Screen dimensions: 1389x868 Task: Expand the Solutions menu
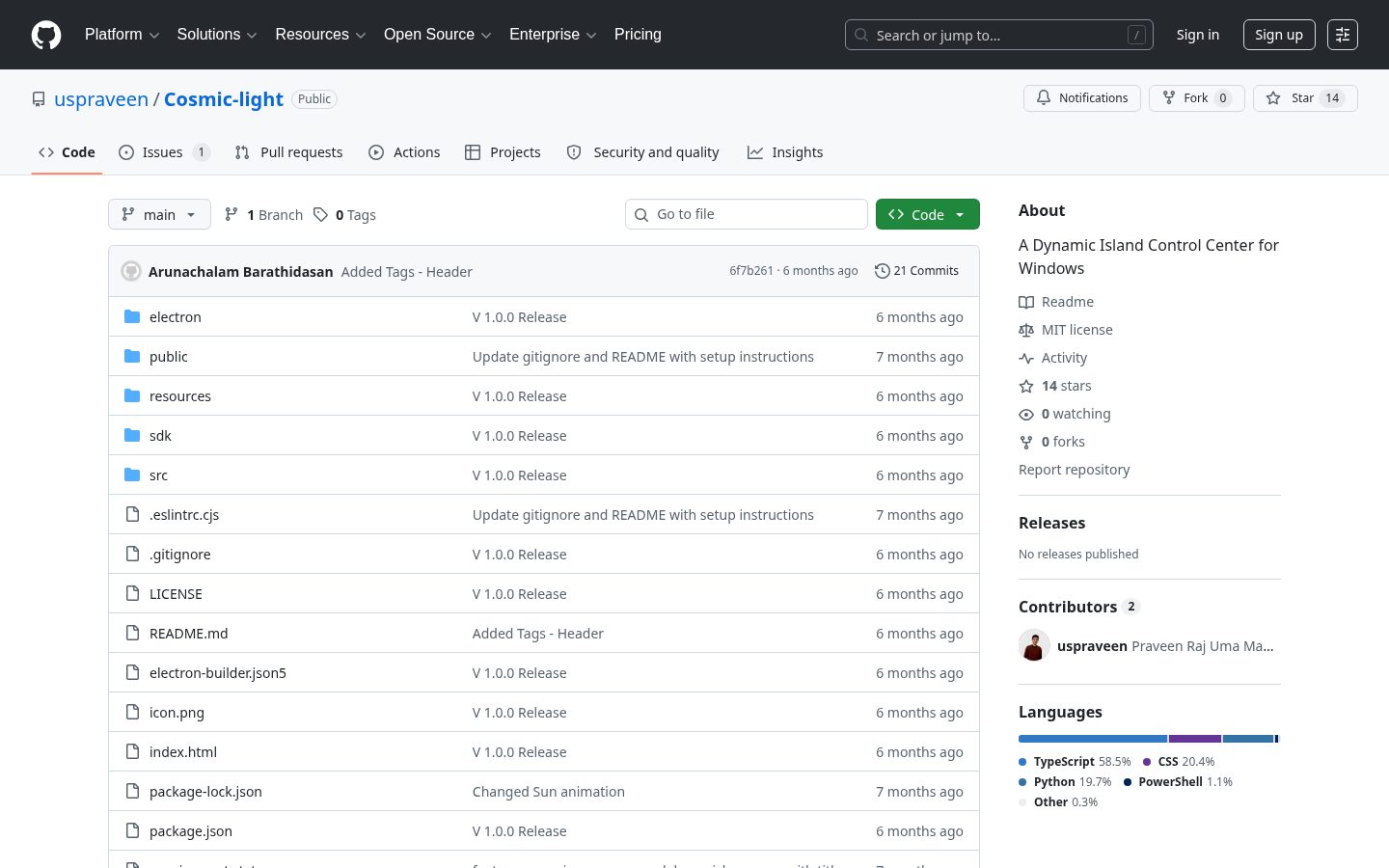point(217,35)
